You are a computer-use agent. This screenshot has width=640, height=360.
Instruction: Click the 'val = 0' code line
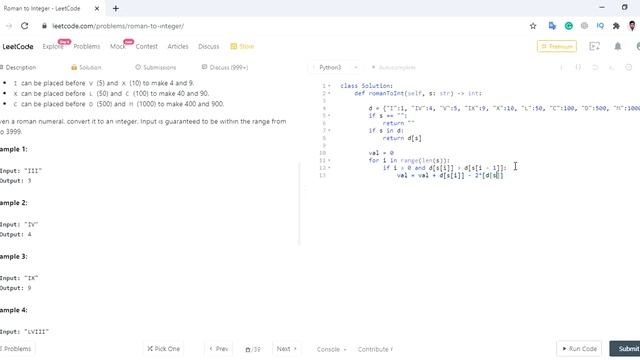(381, 153)
